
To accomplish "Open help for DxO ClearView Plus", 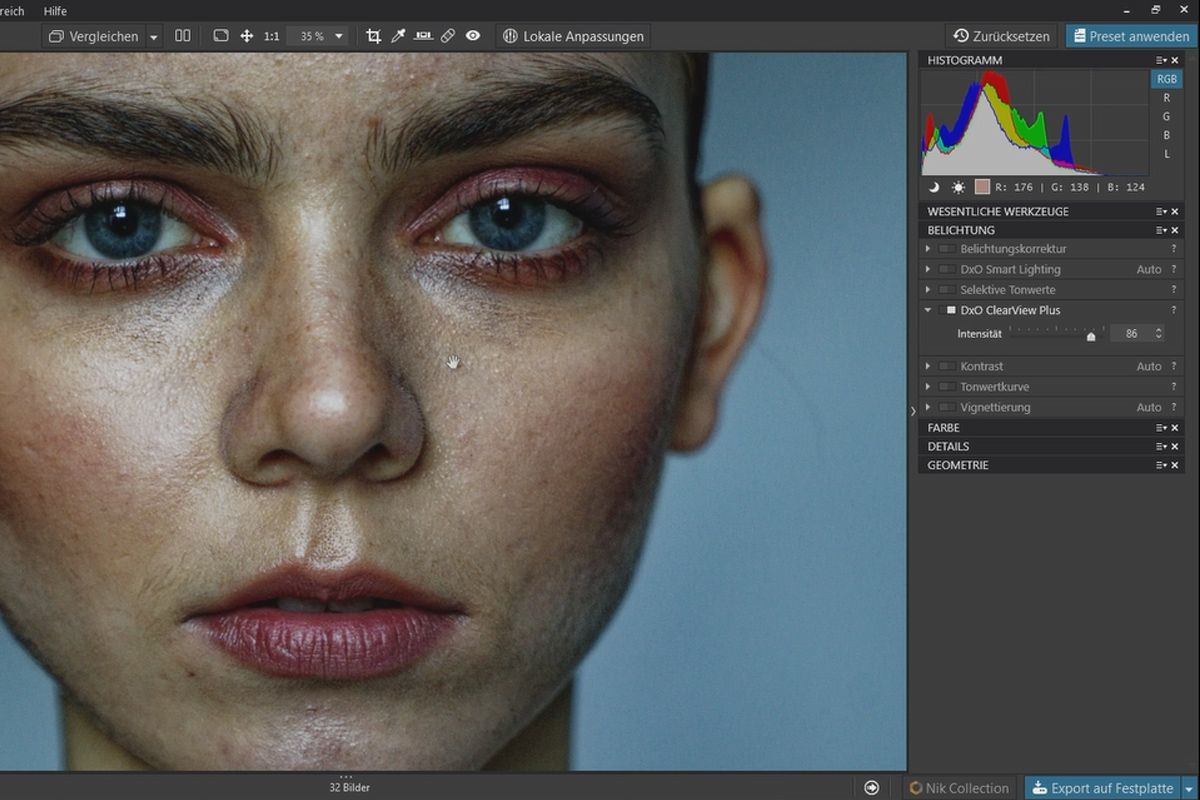I will (1174, 310).
